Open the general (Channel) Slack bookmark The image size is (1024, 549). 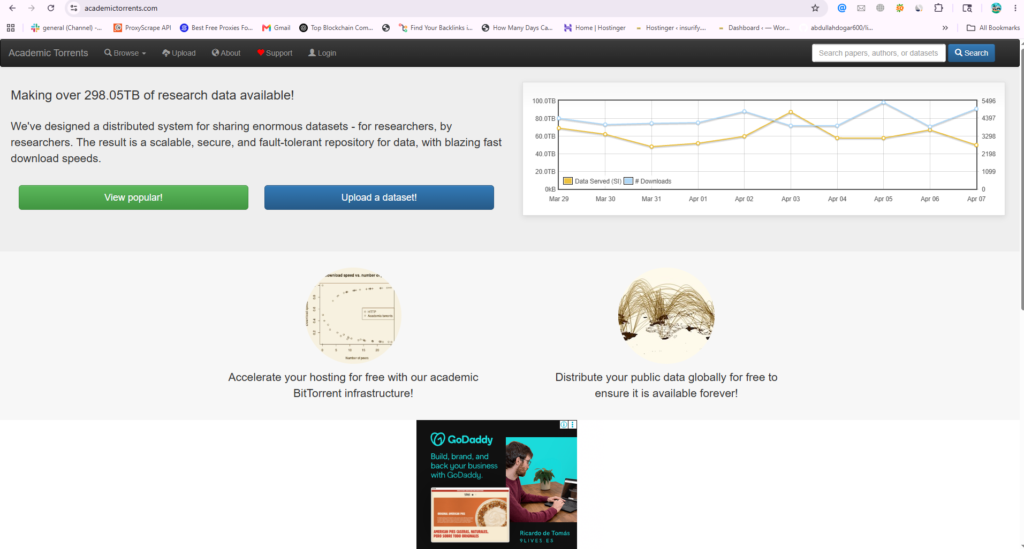[67, 27]
